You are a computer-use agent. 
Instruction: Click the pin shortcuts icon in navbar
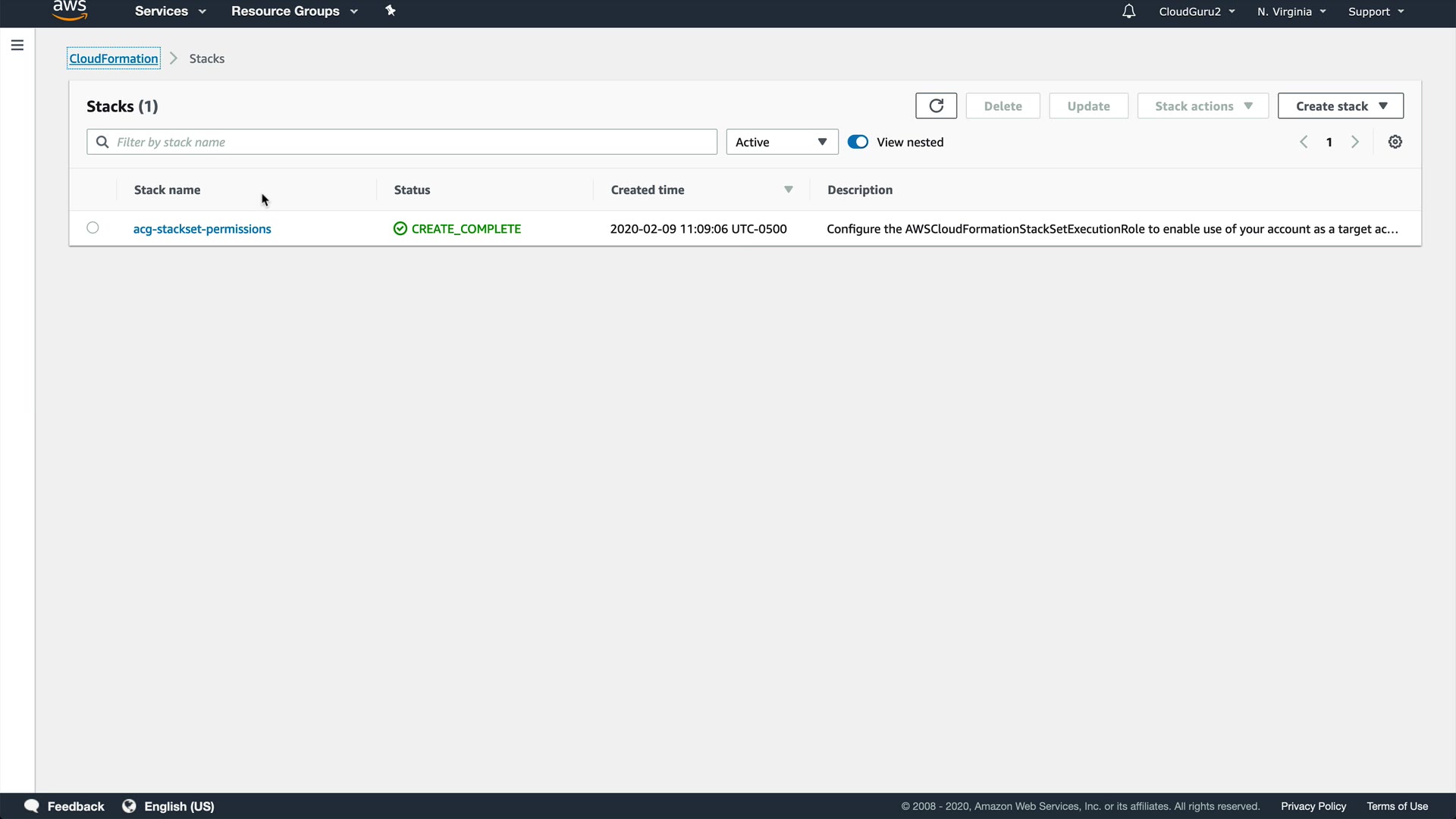391,11
